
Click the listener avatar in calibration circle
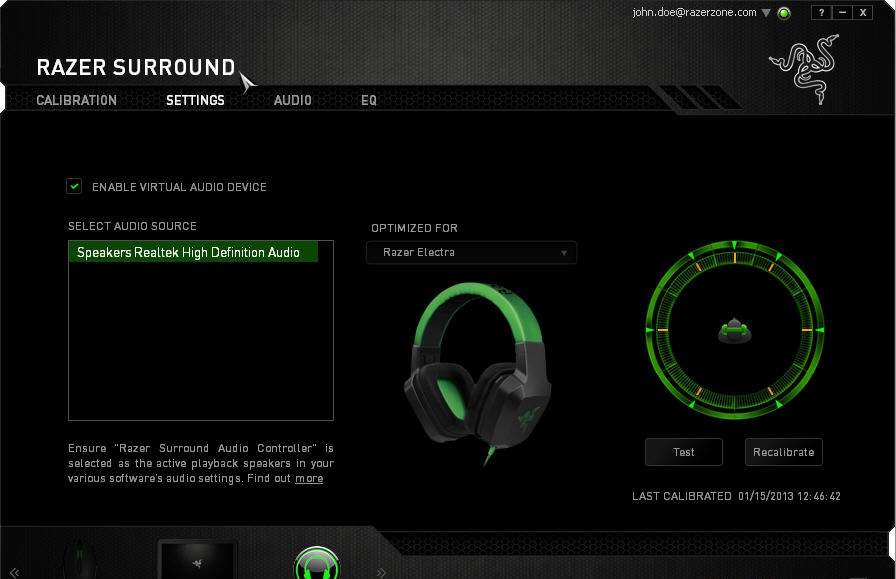pos(734,330)
